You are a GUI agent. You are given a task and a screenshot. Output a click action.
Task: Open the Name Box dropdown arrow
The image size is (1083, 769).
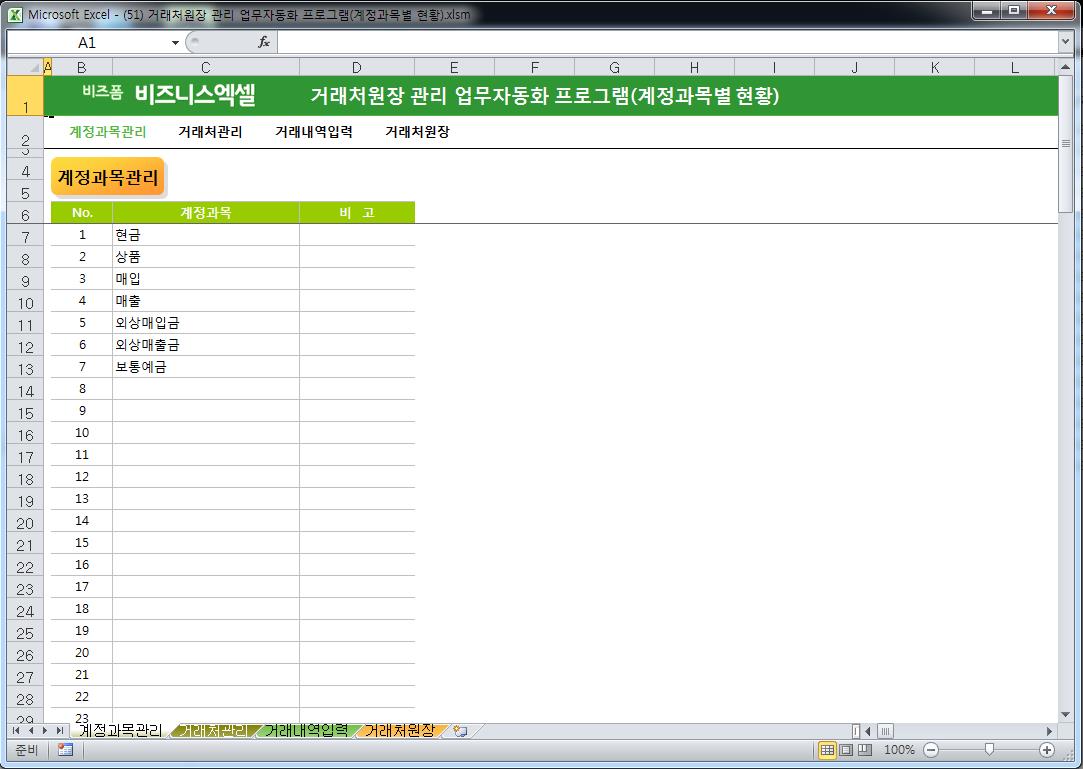(175, 43)
